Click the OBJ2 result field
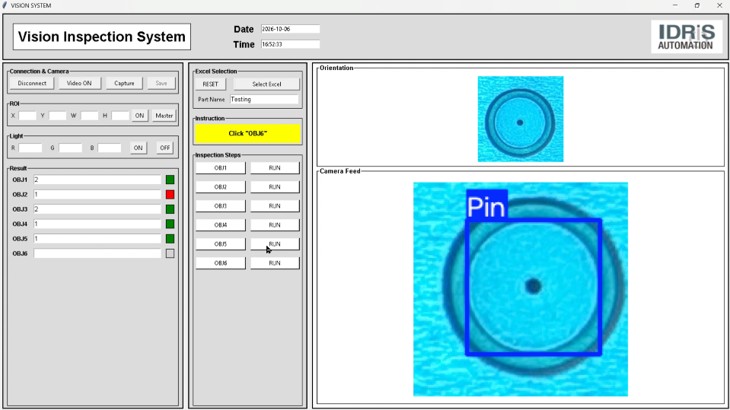Viewport: 730px width, 410px height. tap(97, 195)
